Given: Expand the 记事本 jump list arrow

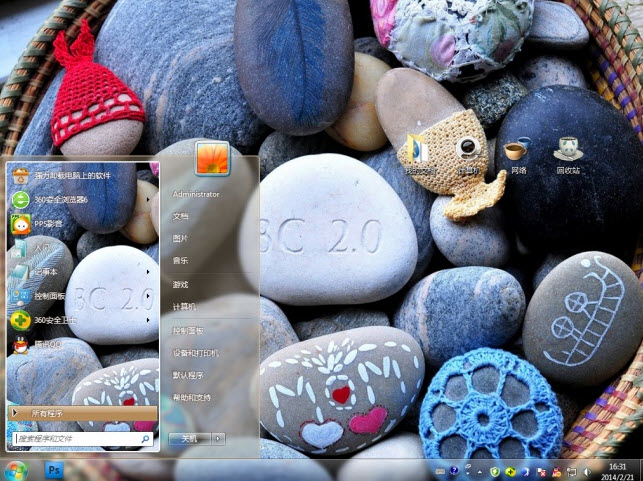Looking at the screenshot, I should [x=148, y=272].
